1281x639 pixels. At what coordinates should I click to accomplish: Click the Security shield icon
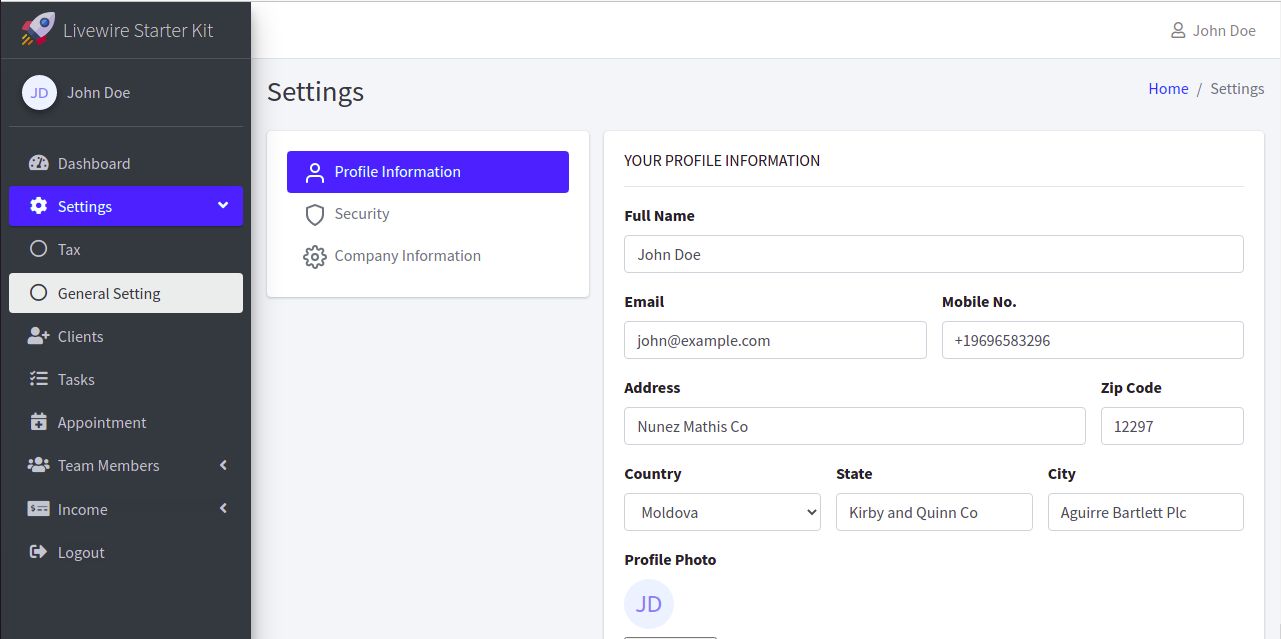coord(315,215)
